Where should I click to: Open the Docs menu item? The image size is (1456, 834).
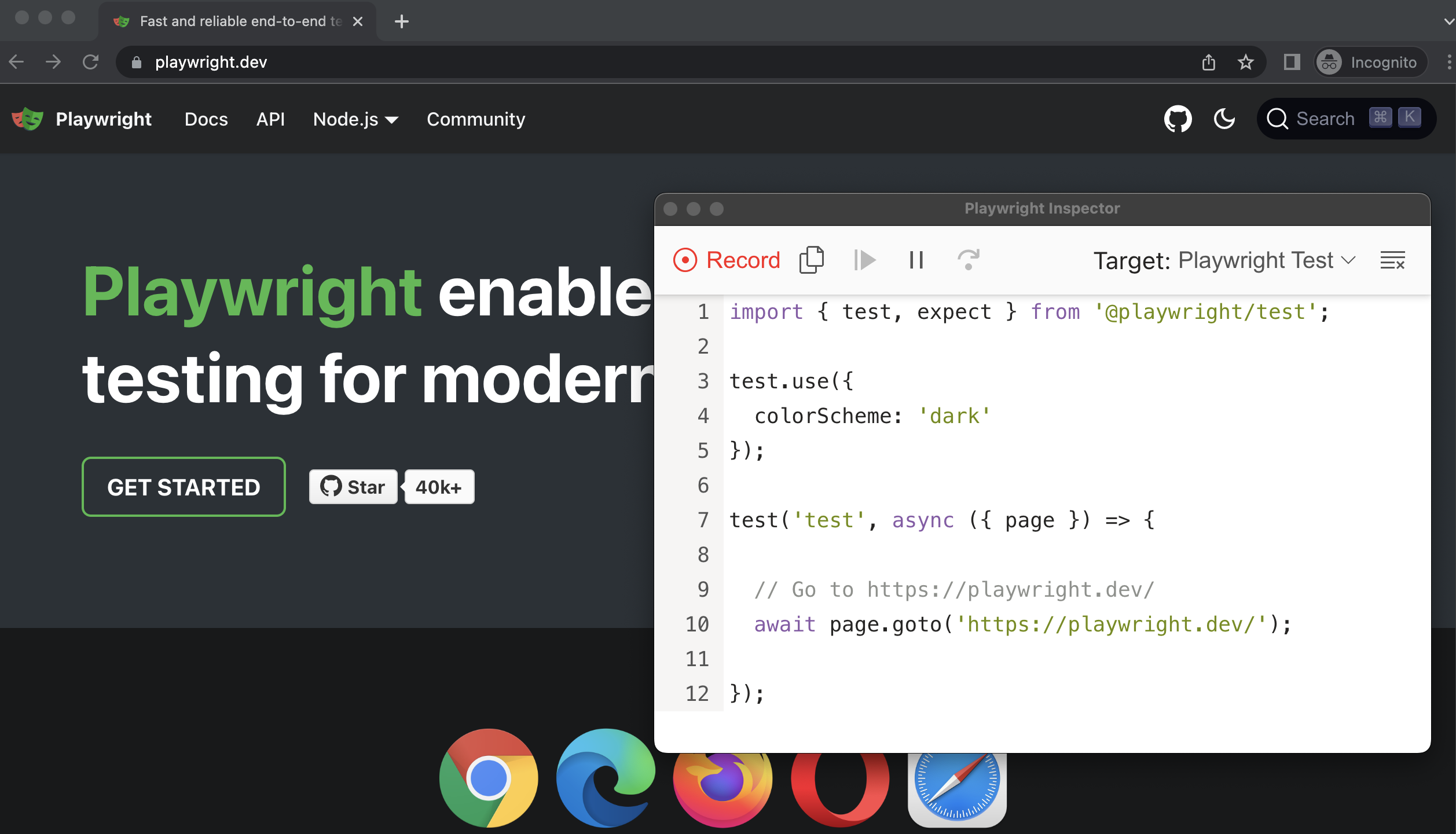205,119
